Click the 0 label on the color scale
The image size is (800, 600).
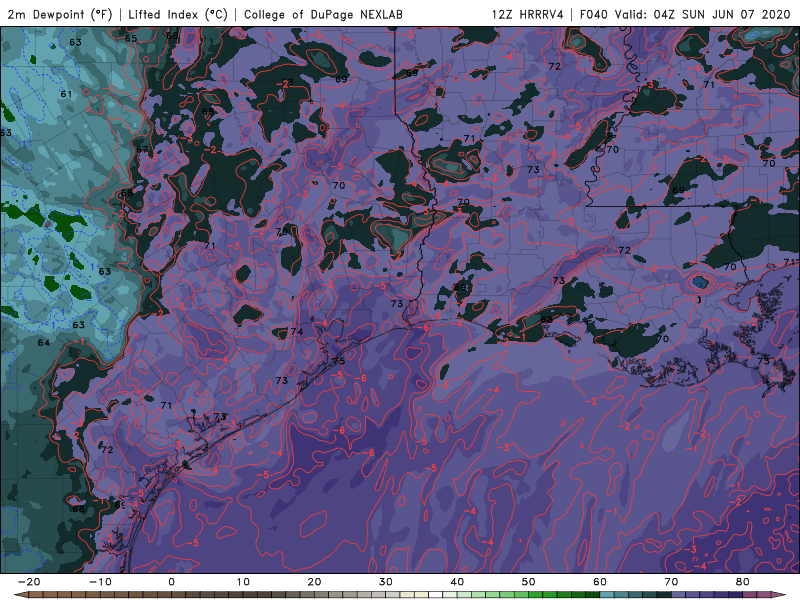coord(171,582)
